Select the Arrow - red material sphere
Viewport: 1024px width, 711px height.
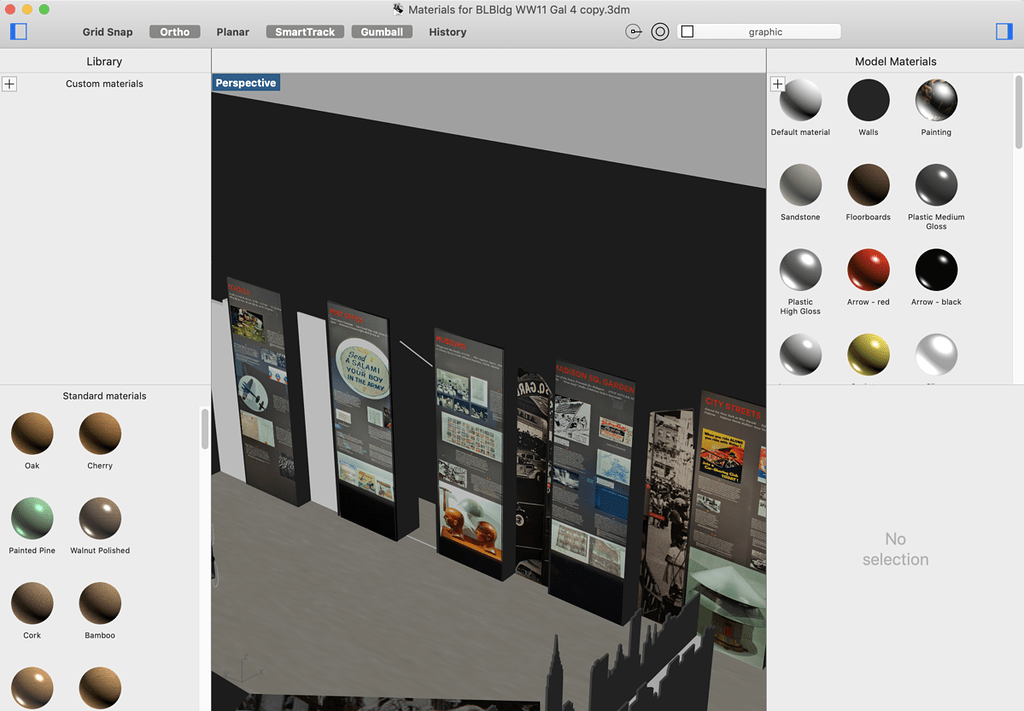coord(868,270)
